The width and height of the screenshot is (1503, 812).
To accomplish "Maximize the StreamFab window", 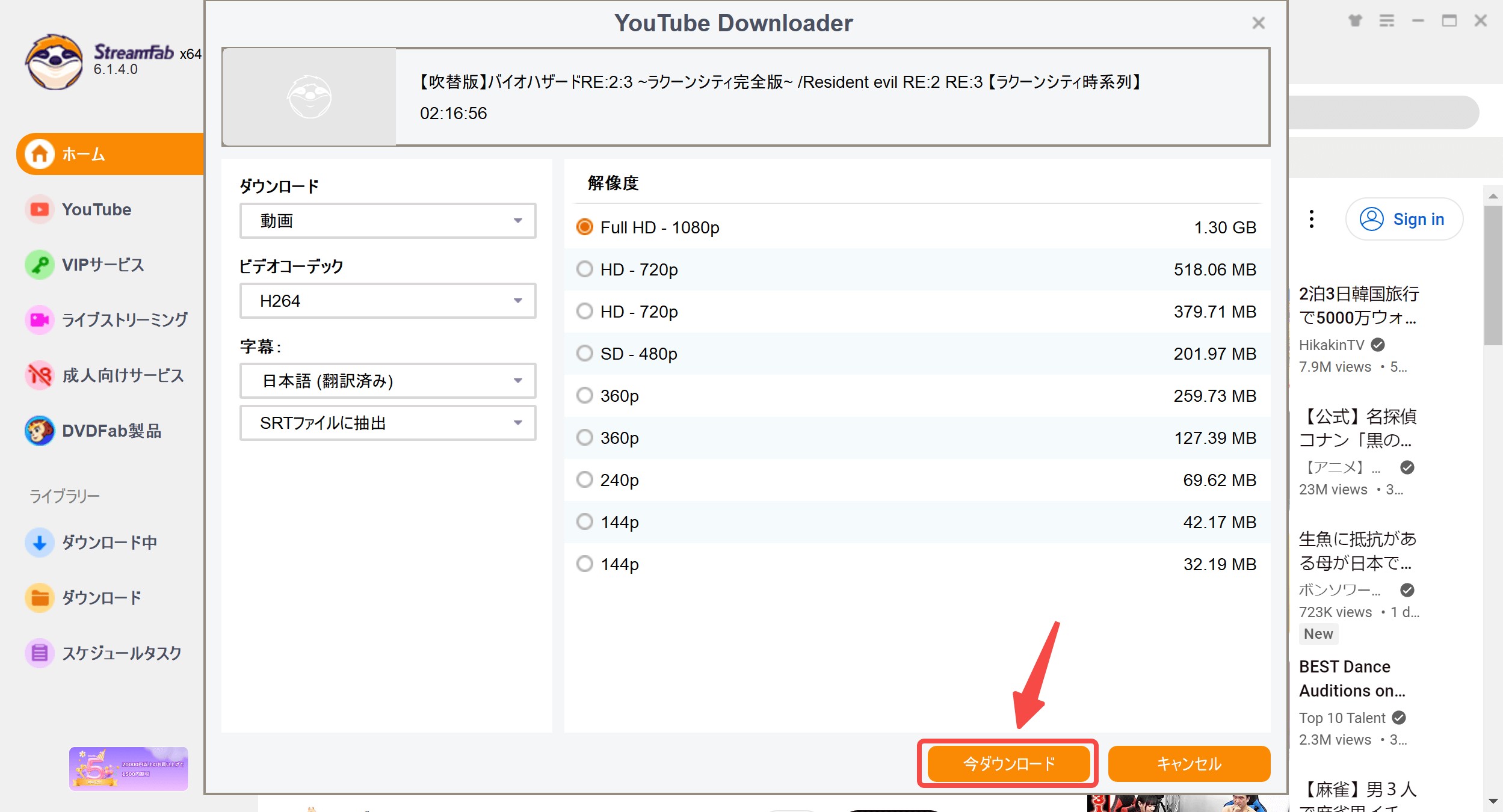I will pos(1449,21).
